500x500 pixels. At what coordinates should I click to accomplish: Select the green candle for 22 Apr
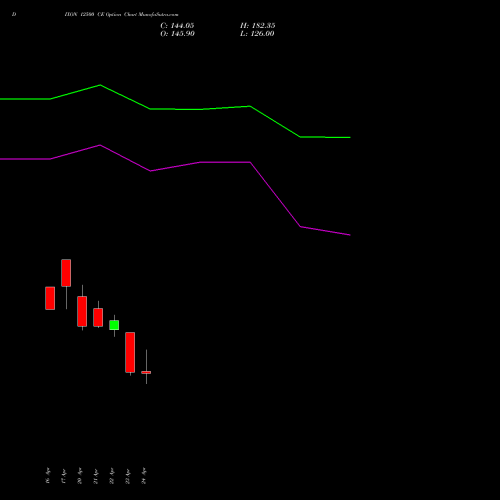click(x=114, y=325)
